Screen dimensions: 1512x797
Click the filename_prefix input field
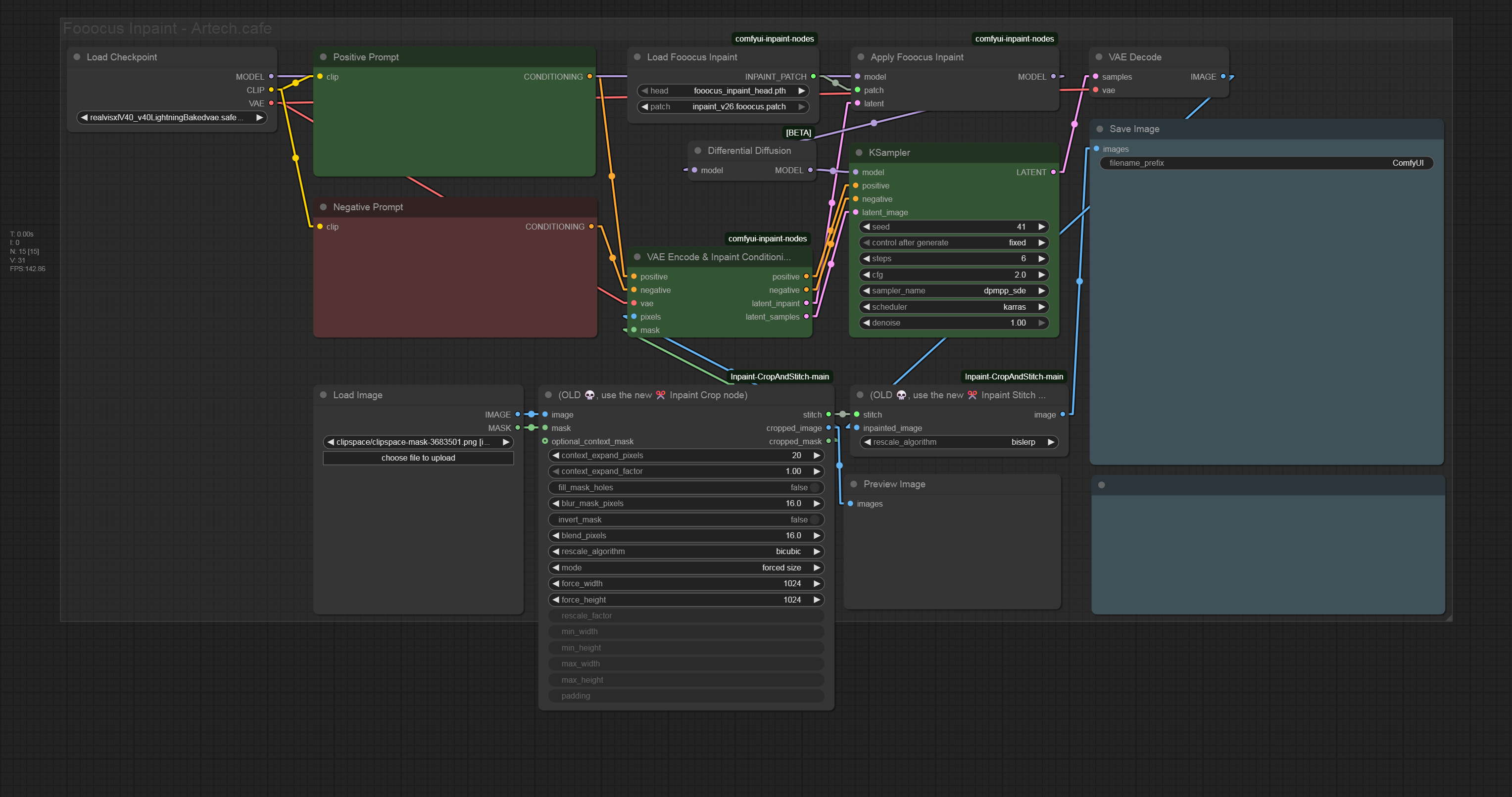[x=1266, y=163]
